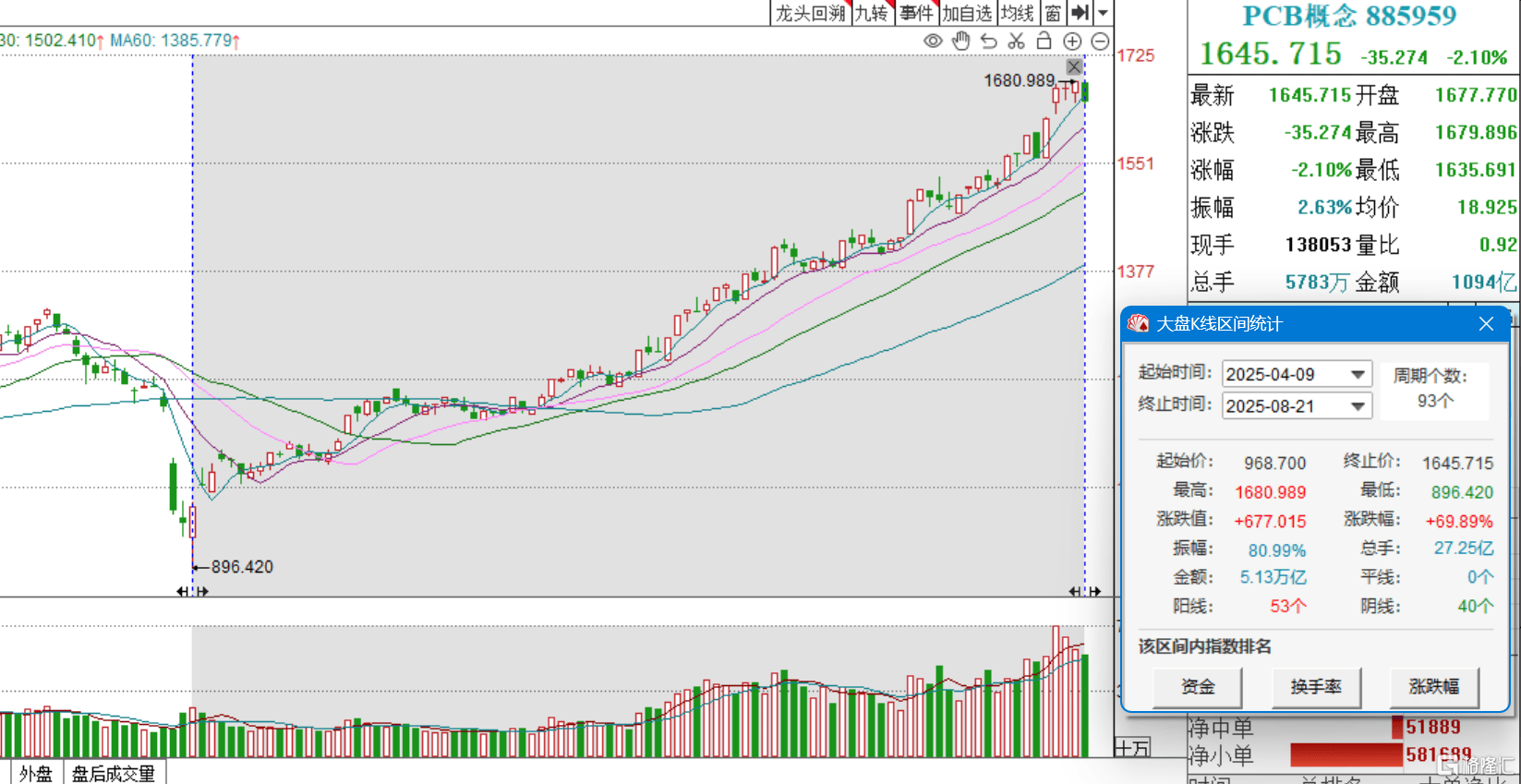Switch to the 盘后成交量 tab

(x=114, y=773)
